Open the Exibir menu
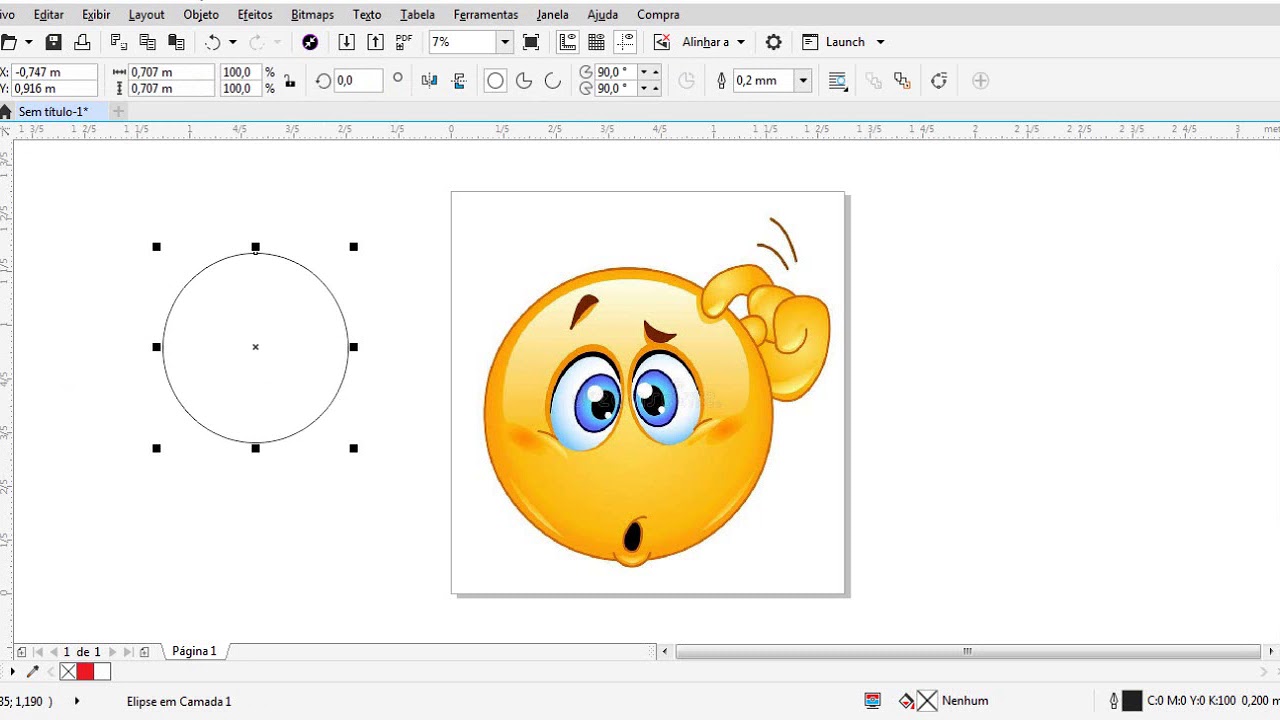Image resolution: width=1280 pixels, height=720 pixels. (96, 15)
